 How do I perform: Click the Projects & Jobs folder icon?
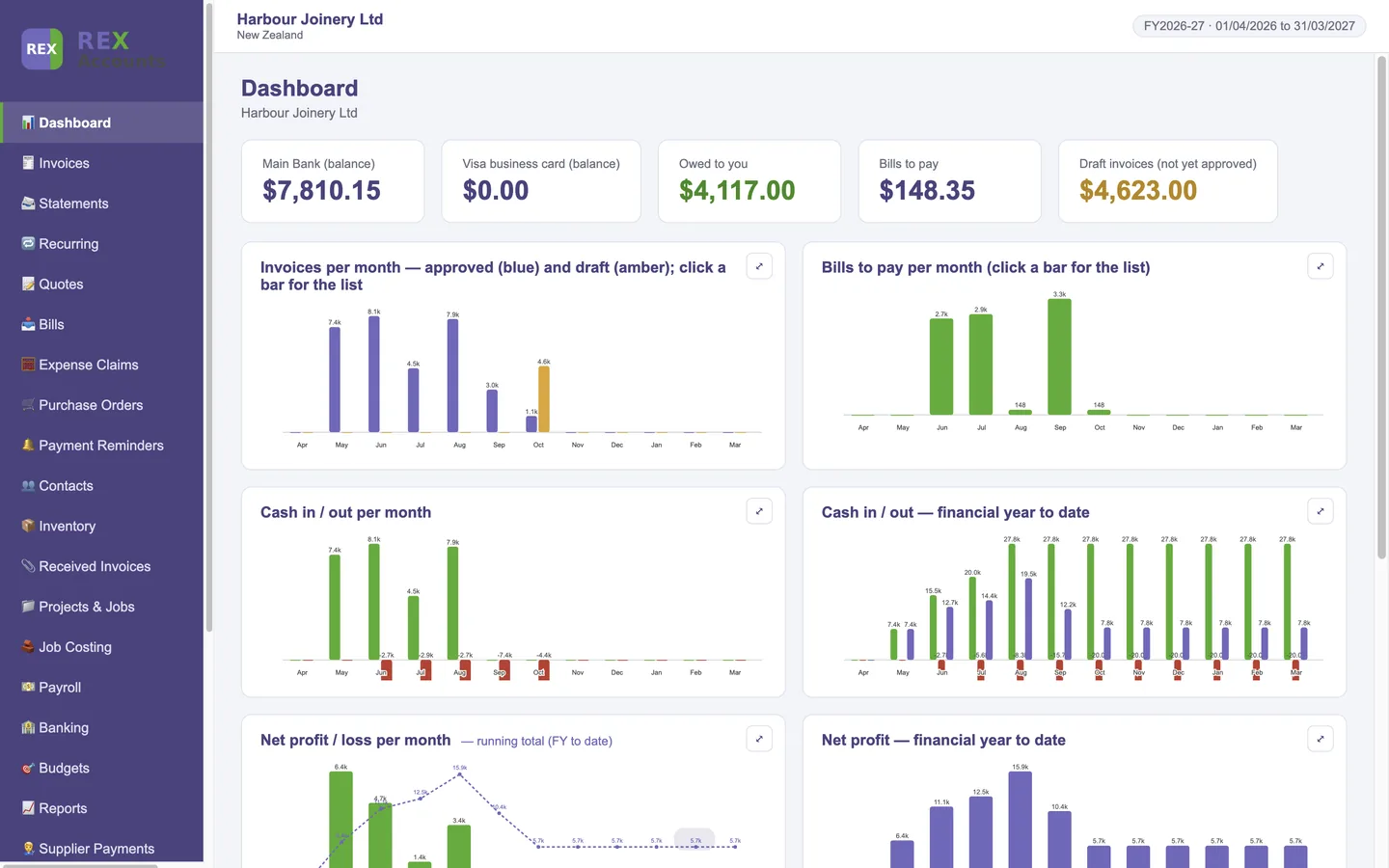coord(28,607)
